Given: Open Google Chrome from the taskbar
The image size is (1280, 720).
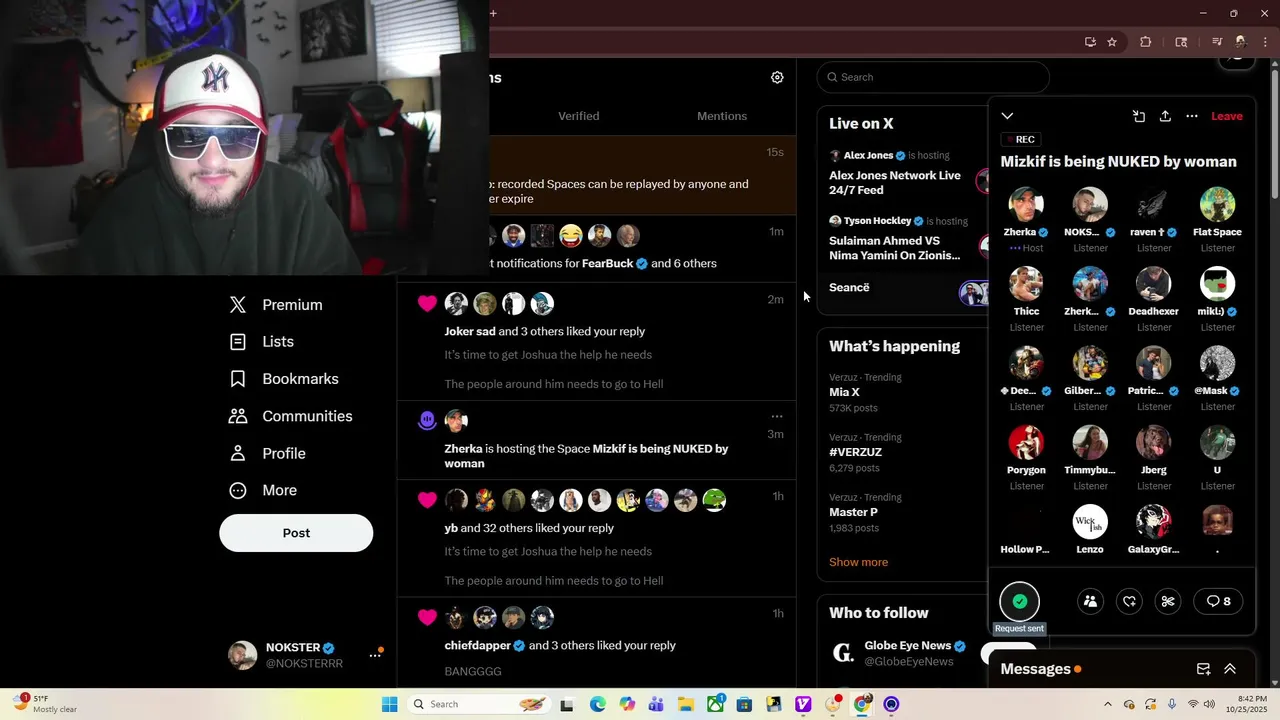Looking at the screenshot, I should click(x=862, y=704).
